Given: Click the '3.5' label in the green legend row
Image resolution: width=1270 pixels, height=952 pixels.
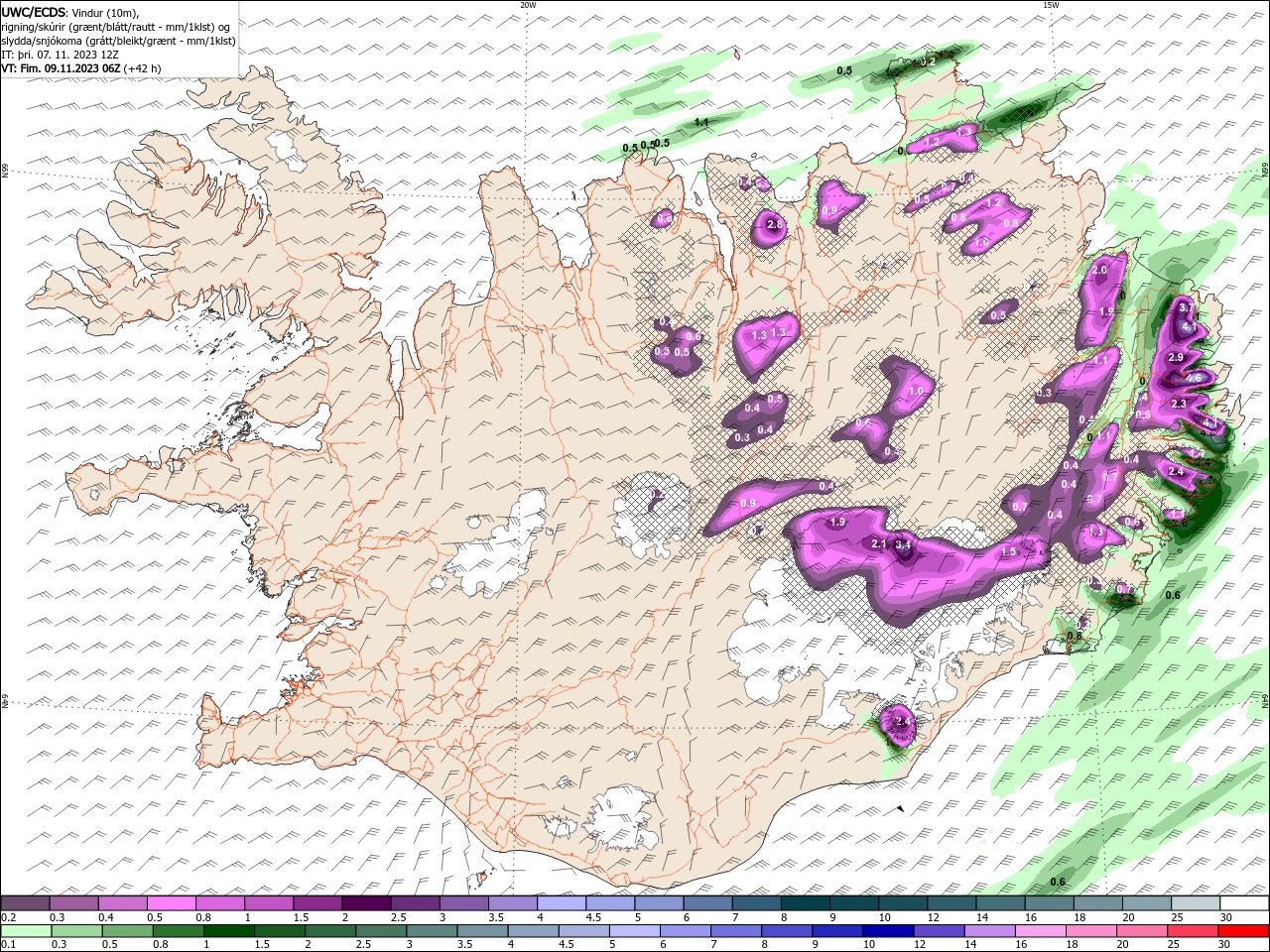Looking at the screenshot, I should [464, 945].
